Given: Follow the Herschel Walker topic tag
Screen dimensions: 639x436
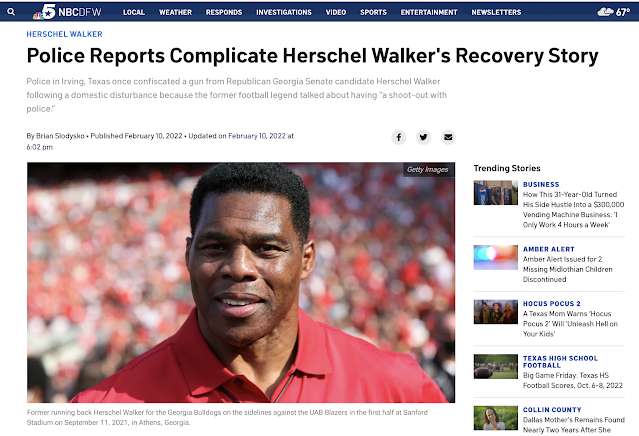Looking at the screenshot, I should (x=64, y=34).
